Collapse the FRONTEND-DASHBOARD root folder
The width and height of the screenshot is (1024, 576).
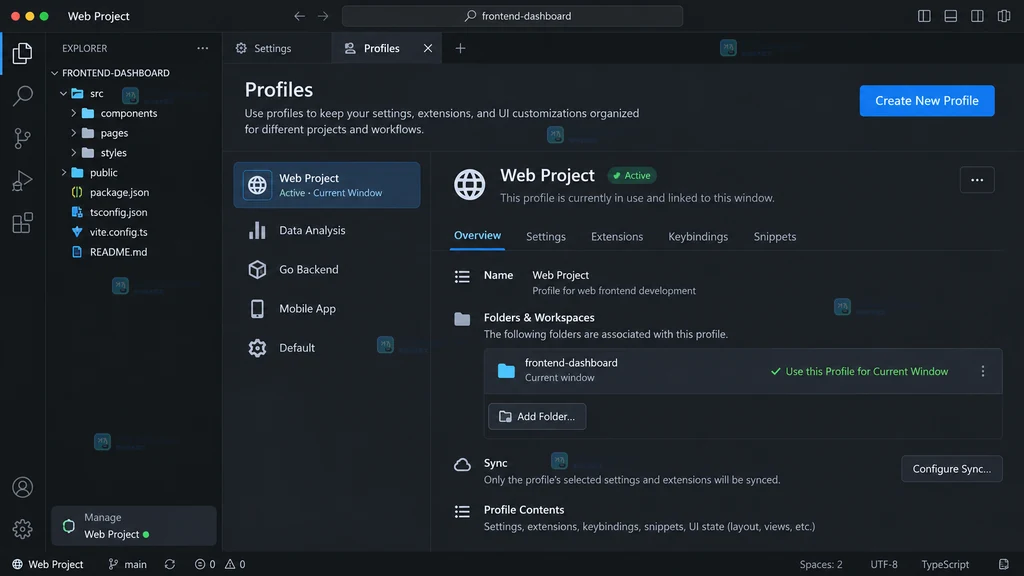click(x=55, y=73)
